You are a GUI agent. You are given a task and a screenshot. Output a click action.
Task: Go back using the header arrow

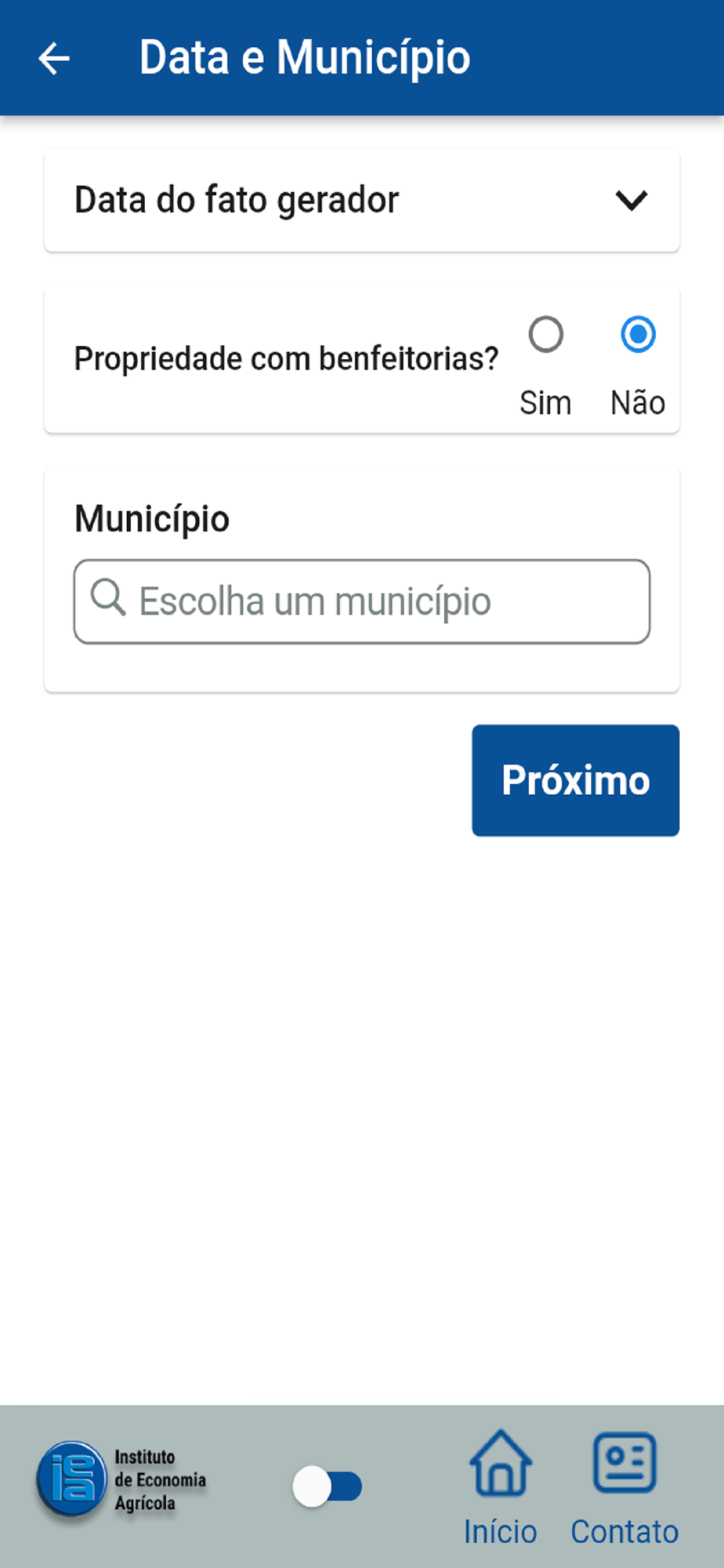(x=54, y=59)
